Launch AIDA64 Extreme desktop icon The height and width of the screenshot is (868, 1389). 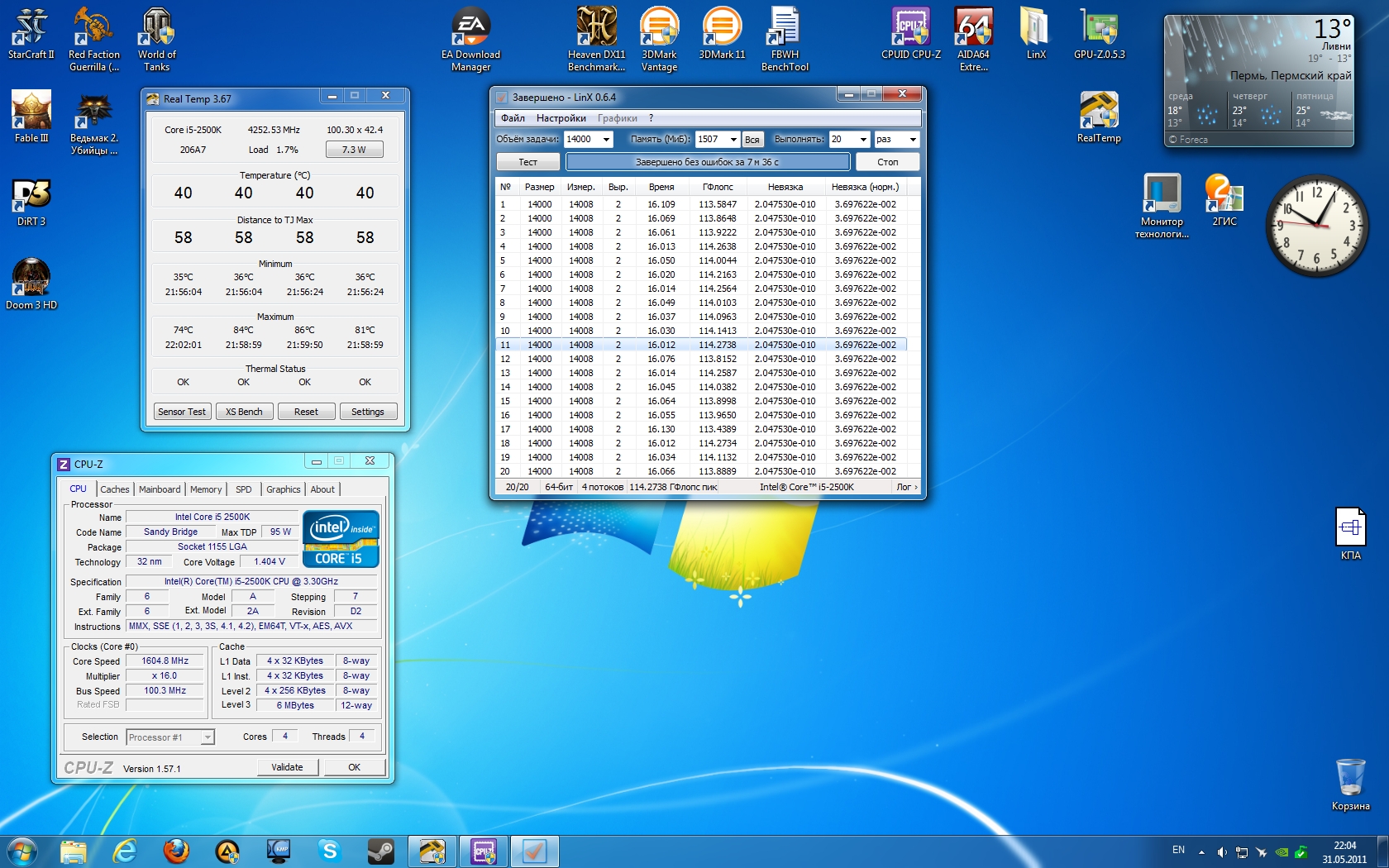(x=973, y=40)
